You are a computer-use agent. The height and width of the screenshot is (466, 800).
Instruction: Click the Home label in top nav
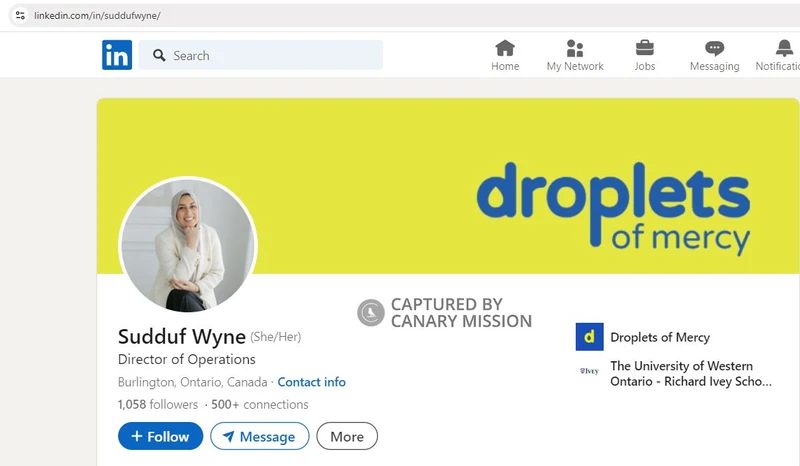[505, 66]
